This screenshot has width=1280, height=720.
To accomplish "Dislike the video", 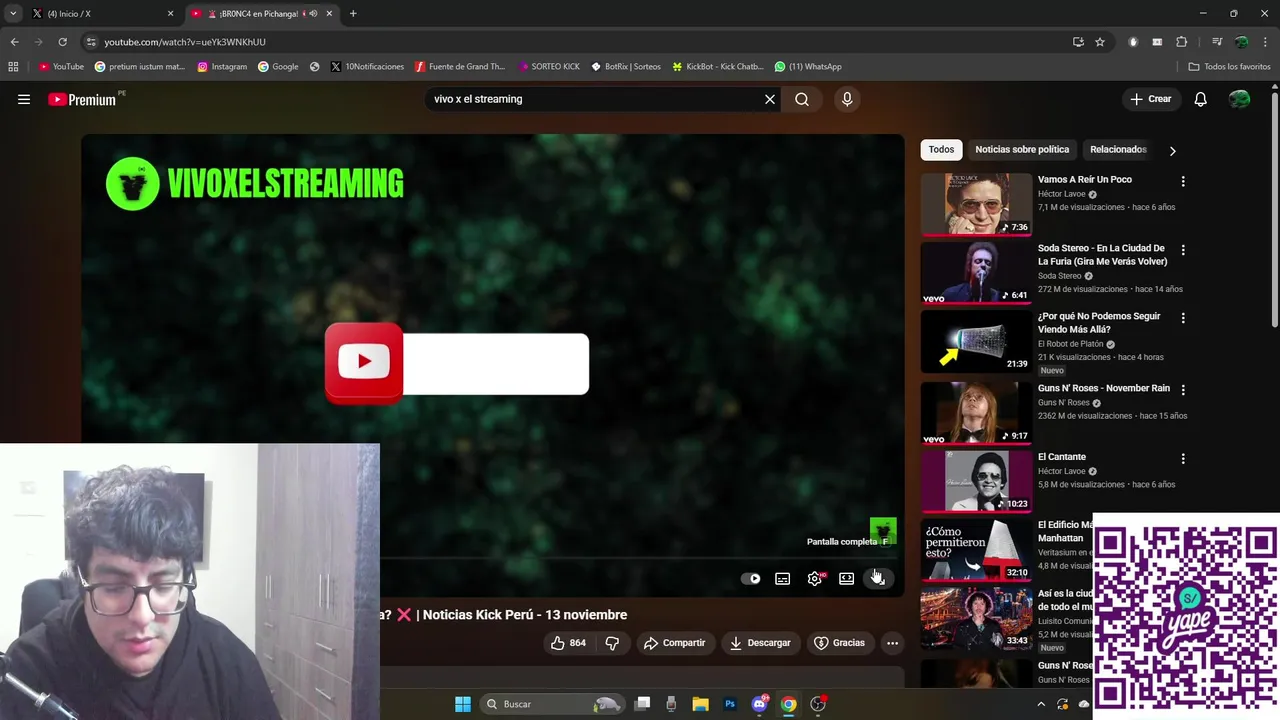I will click(x=612, y=643).
